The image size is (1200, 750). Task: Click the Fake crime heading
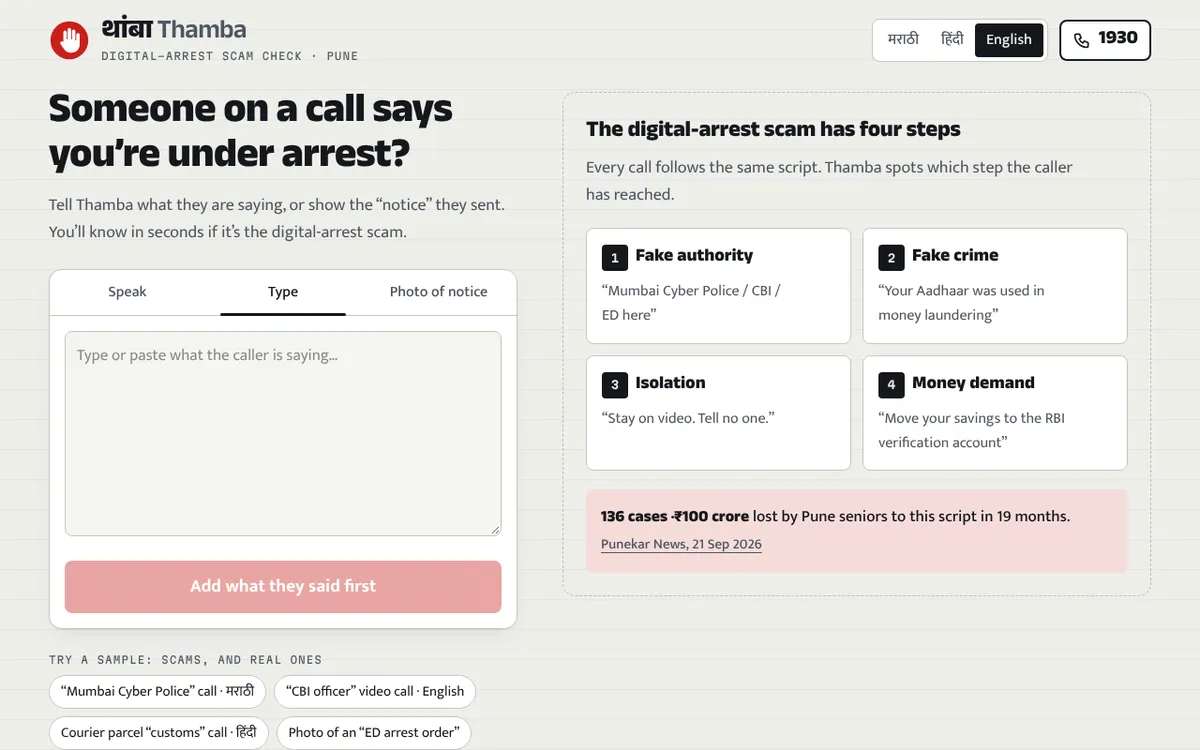[x=955, y=255]
